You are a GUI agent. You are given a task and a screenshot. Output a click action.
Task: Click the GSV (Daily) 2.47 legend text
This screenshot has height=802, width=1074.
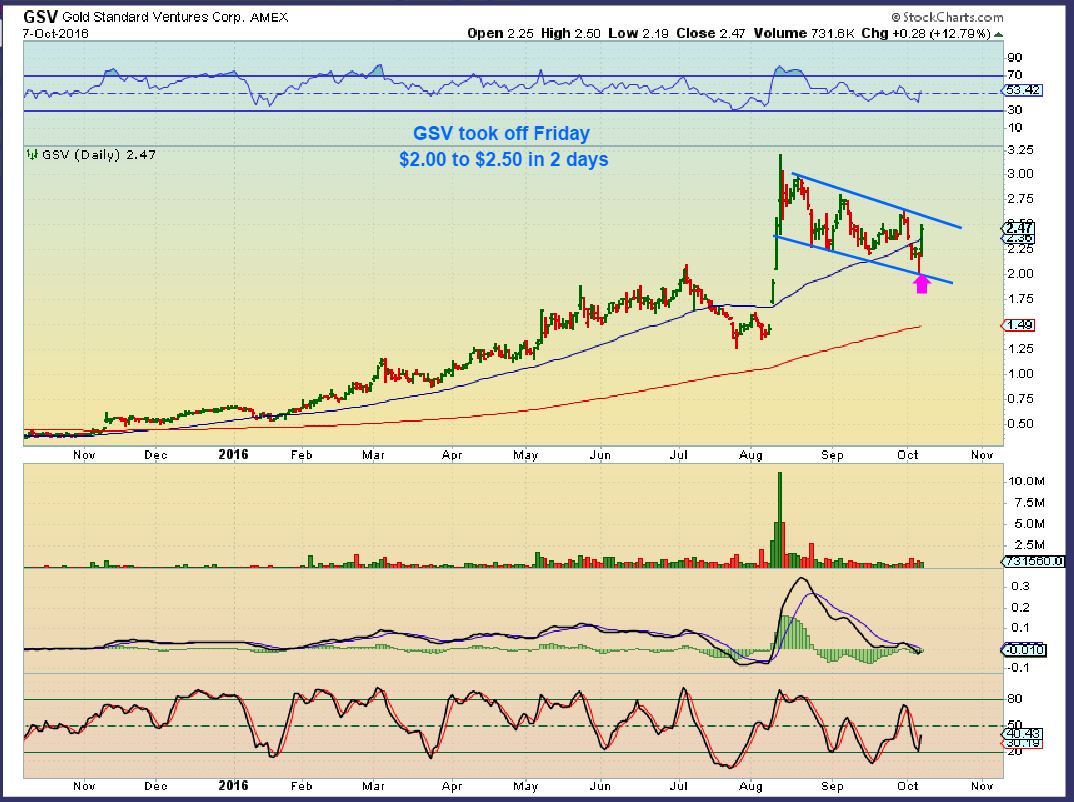99,155
